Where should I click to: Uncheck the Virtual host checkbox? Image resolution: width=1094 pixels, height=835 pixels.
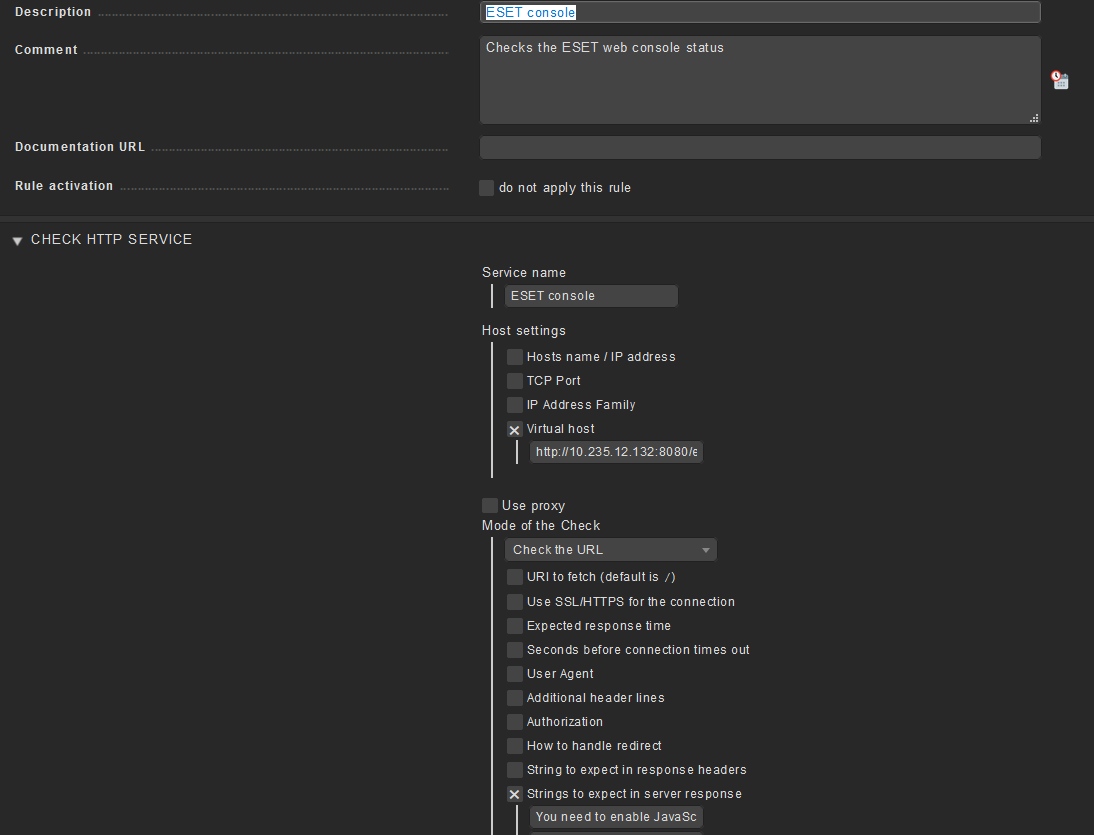coord(515,429)
